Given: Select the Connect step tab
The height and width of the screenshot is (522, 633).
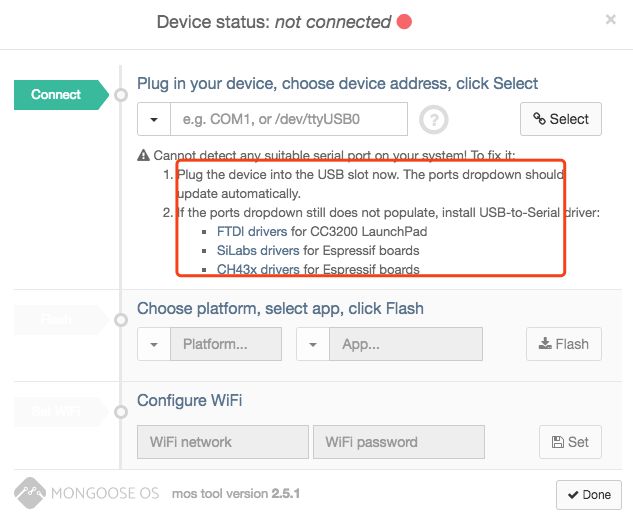Looking at the screenshot, I should tap(61, 95).
